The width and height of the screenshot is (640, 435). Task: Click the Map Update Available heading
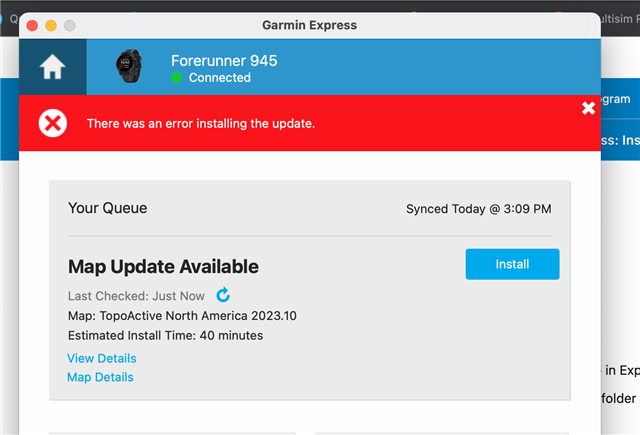163,266
